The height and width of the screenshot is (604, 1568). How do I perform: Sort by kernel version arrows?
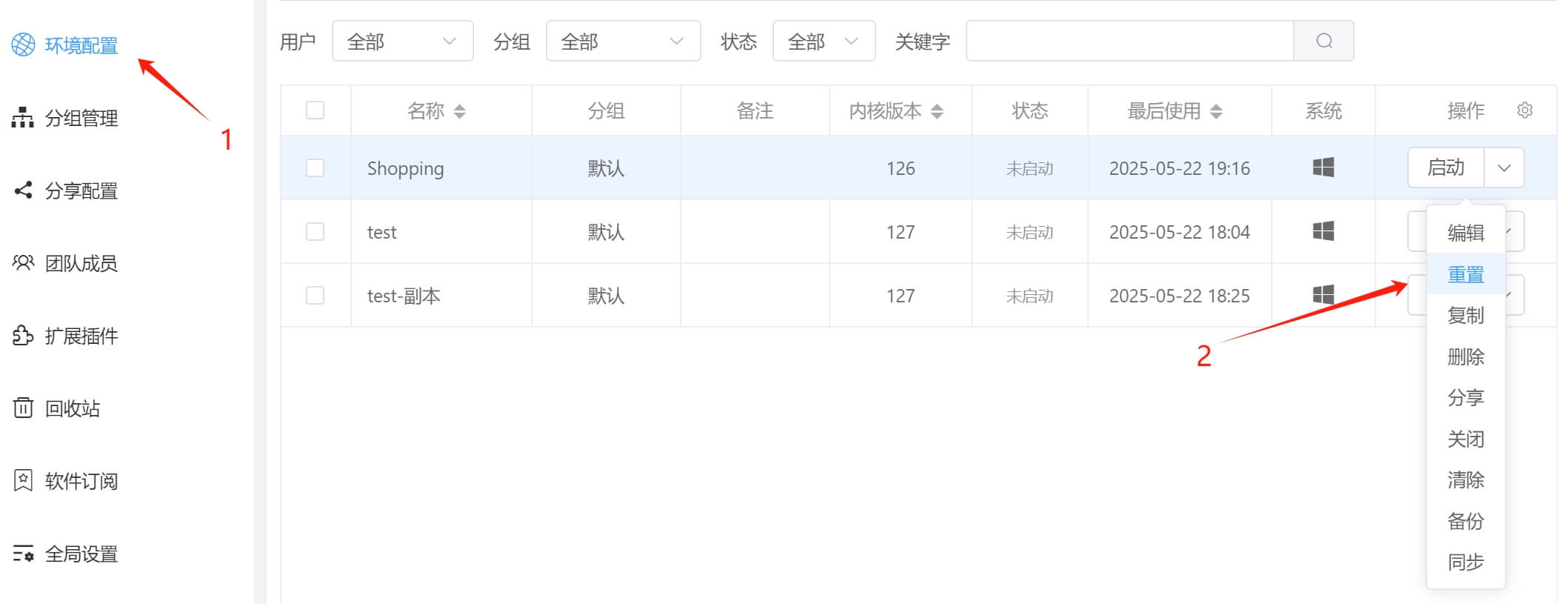tap(937, 111)
